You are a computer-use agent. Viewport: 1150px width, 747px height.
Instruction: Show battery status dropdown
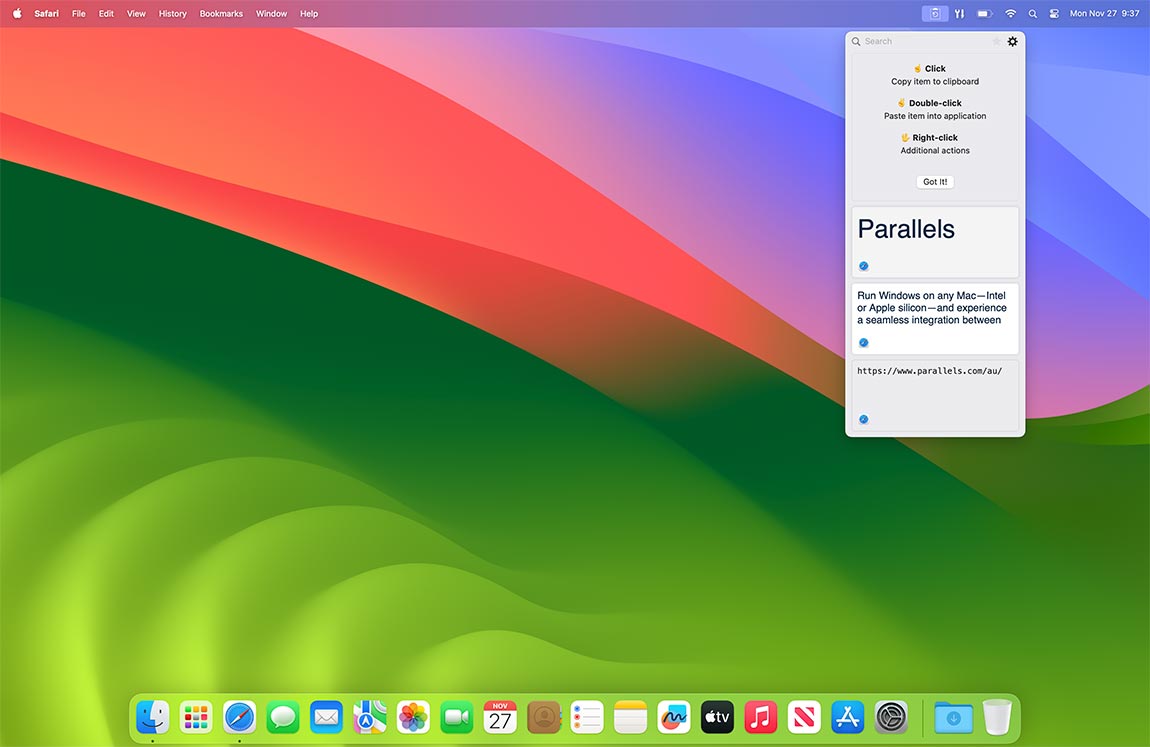985,14
